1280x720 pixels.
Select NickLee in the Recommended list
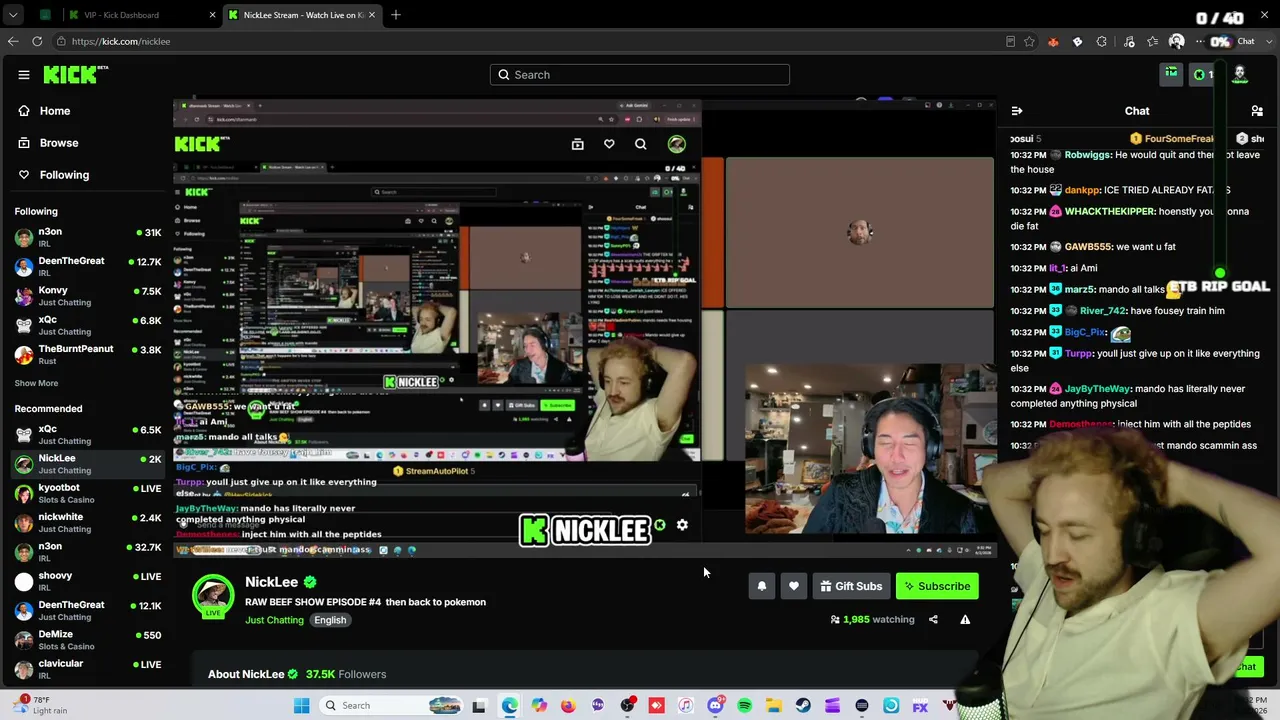click(x=88, y=464)
